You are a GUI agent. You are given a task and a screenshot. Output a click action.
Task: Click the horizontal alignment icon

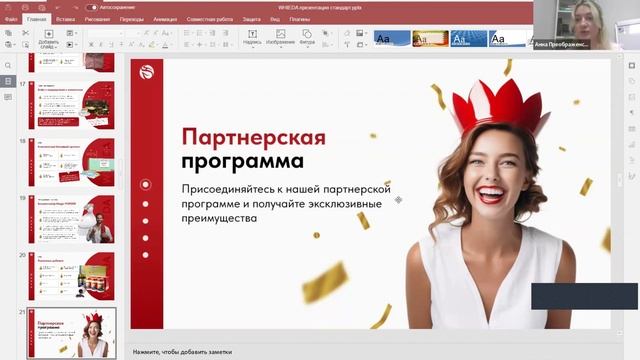188,45
